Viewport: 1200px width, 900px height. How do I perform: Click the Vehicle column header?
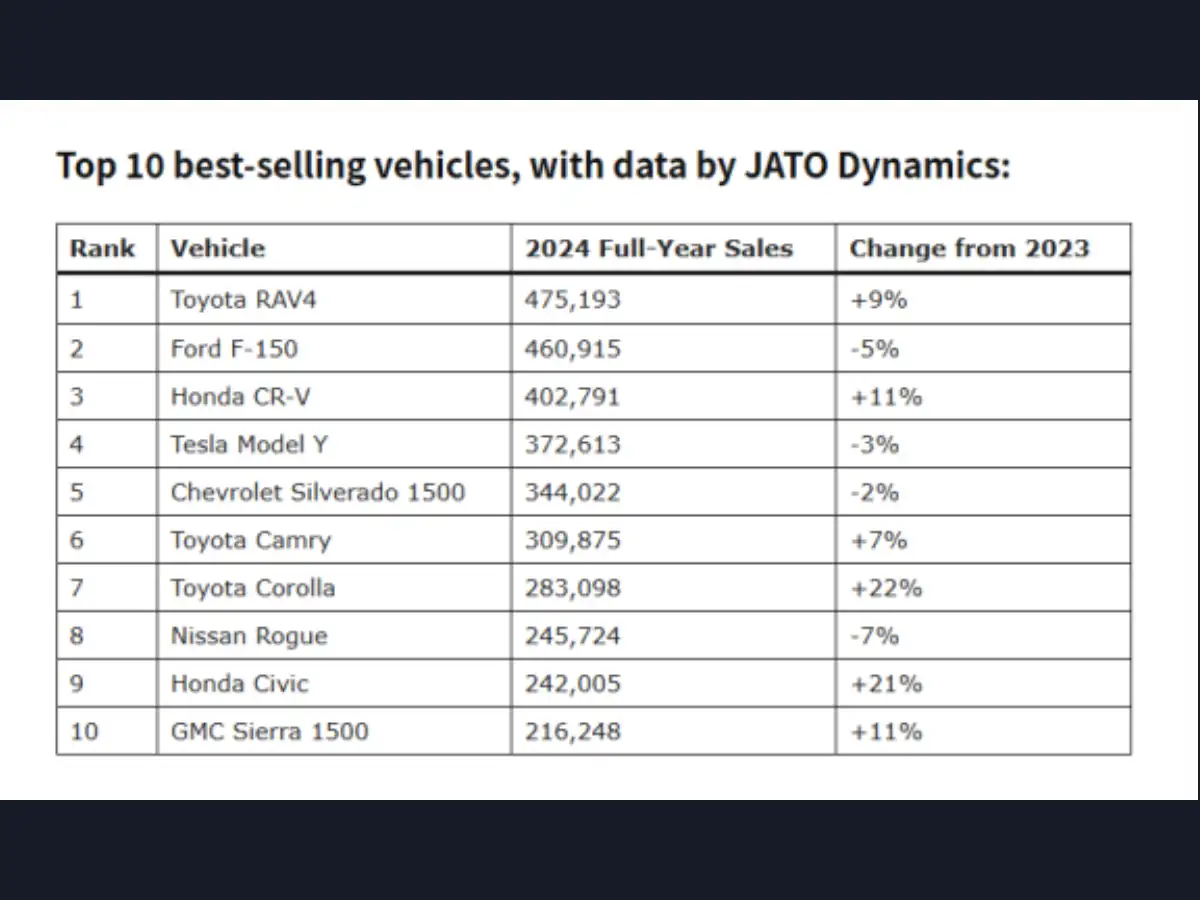(x=218, y=249)
